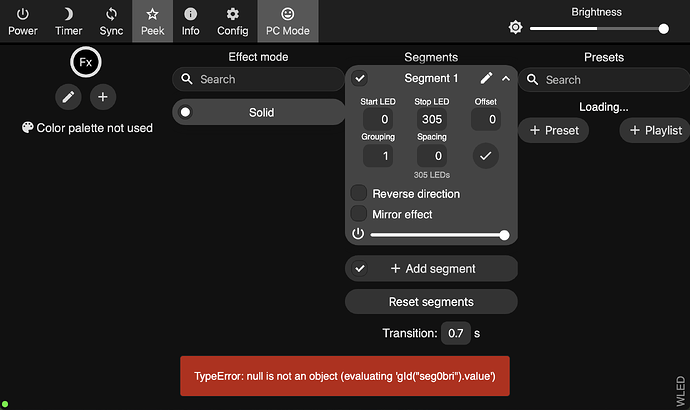Click the + Playlist button
This screenshot has width=690, height=410.
point(655,130)
